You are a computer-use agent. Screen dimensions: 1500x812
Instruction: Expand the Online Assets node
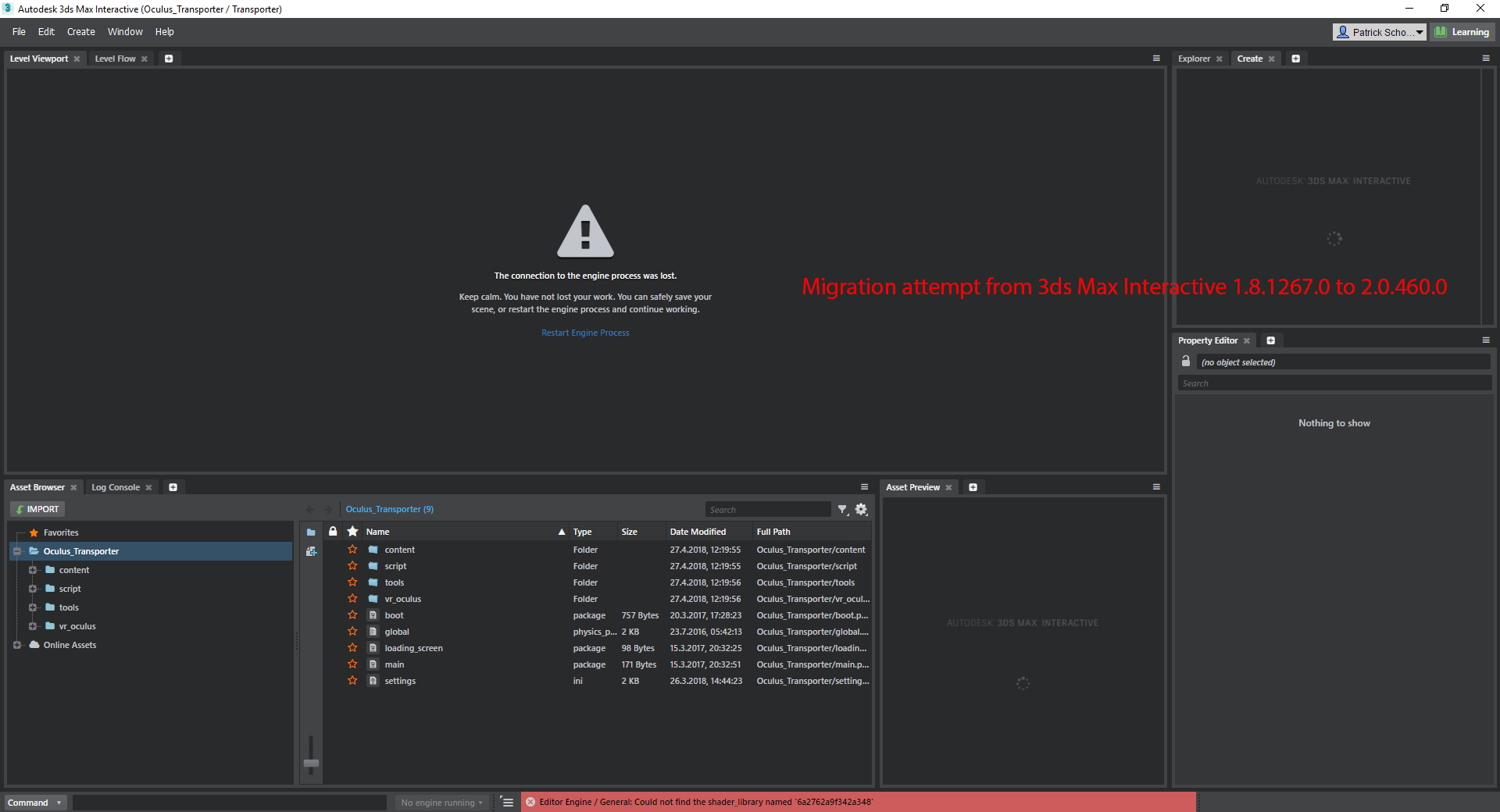coord(17,645)
